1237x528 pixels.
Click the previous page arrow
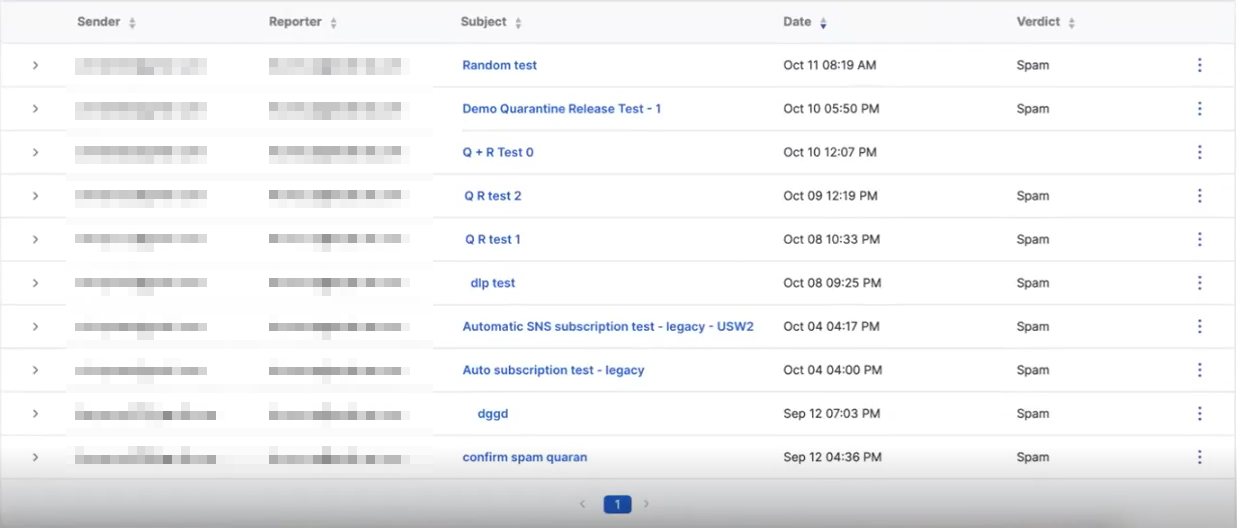click(x=583, y=505)
